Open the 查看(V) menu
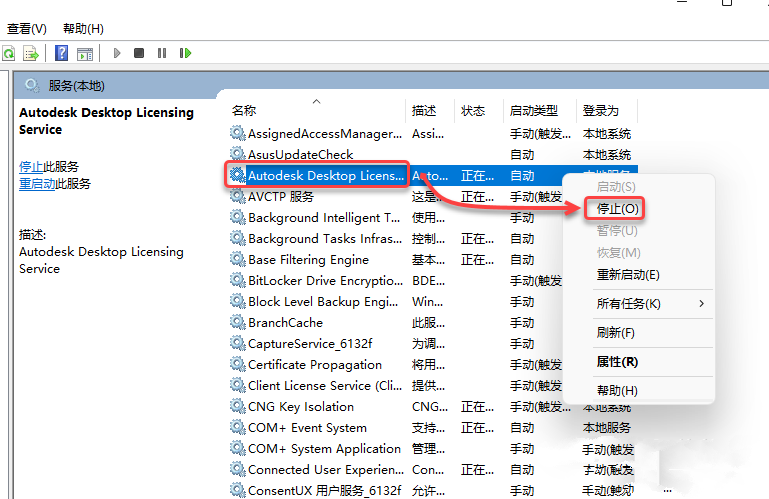769x499 pixels. pyautogui.click(x=26, y=29)
